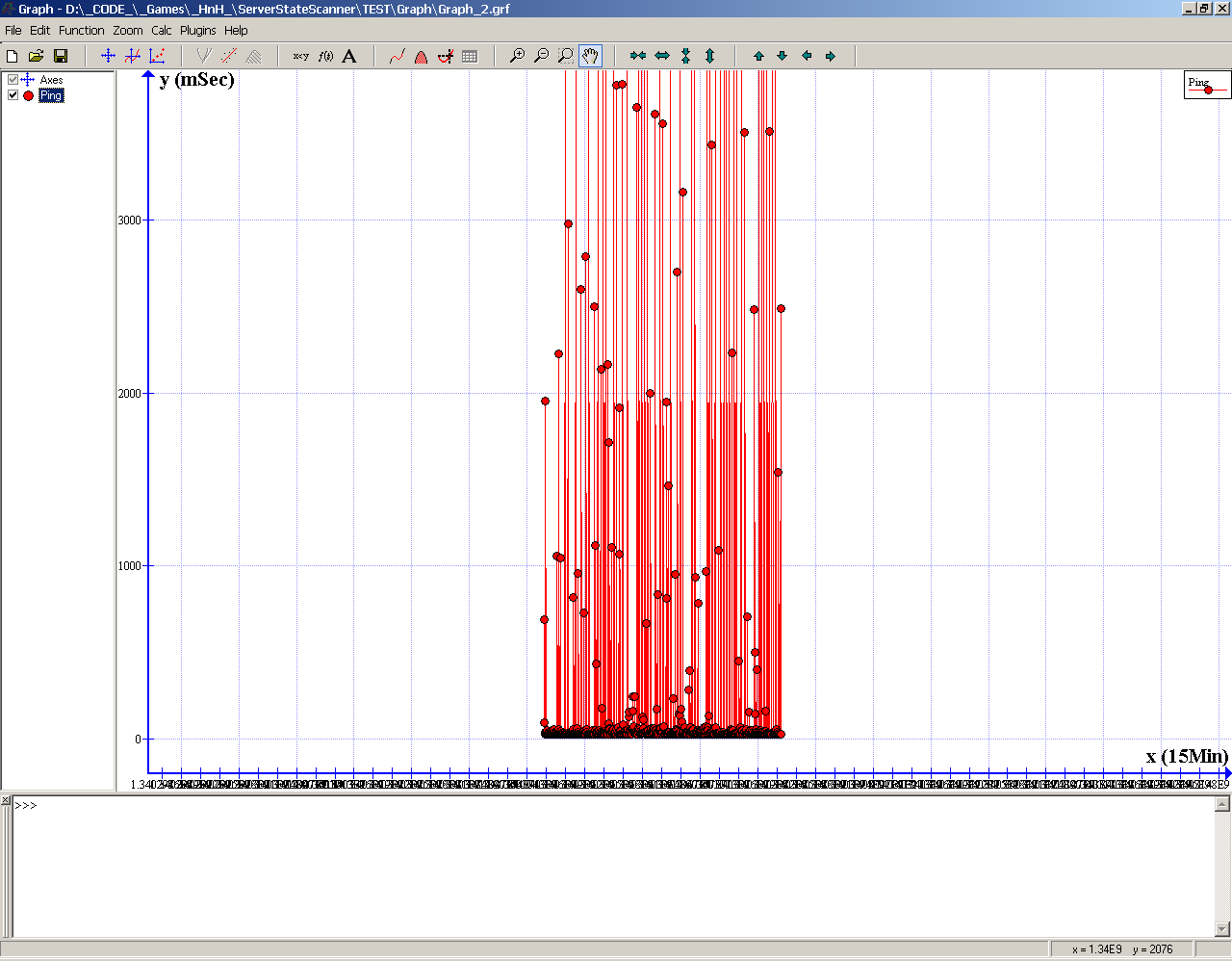Open the File menu
This screenshot has width=1232, height=961.
(13, 31)
